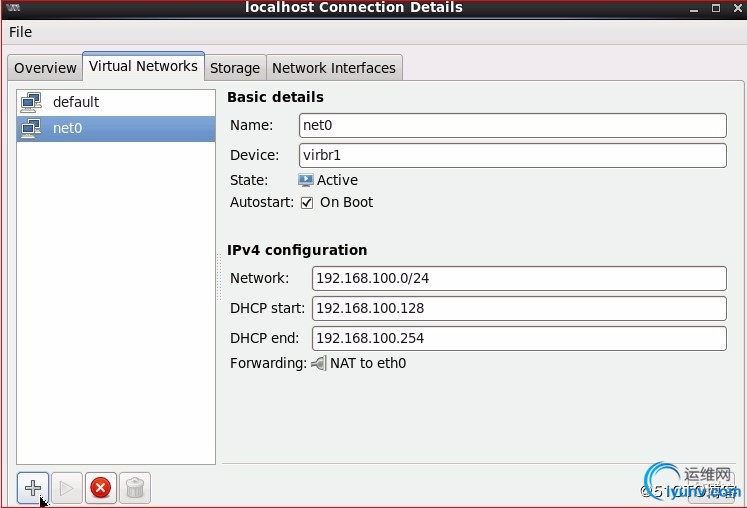Toggle the Autostart On Boot checkbox

pos(307,202)
